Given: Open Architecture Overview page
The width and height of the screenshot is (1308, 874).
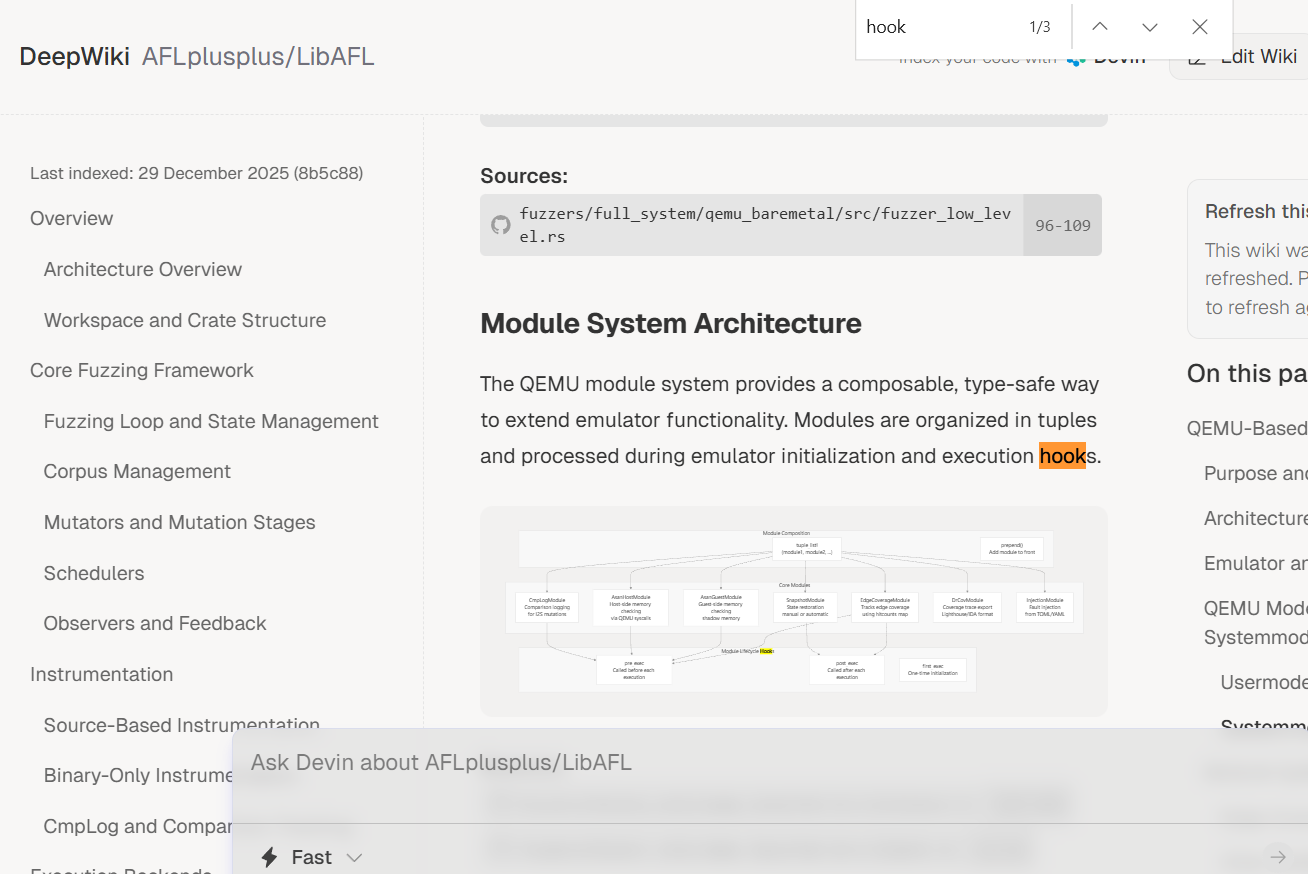Looking at the screenshot, I should coord(143,269).
